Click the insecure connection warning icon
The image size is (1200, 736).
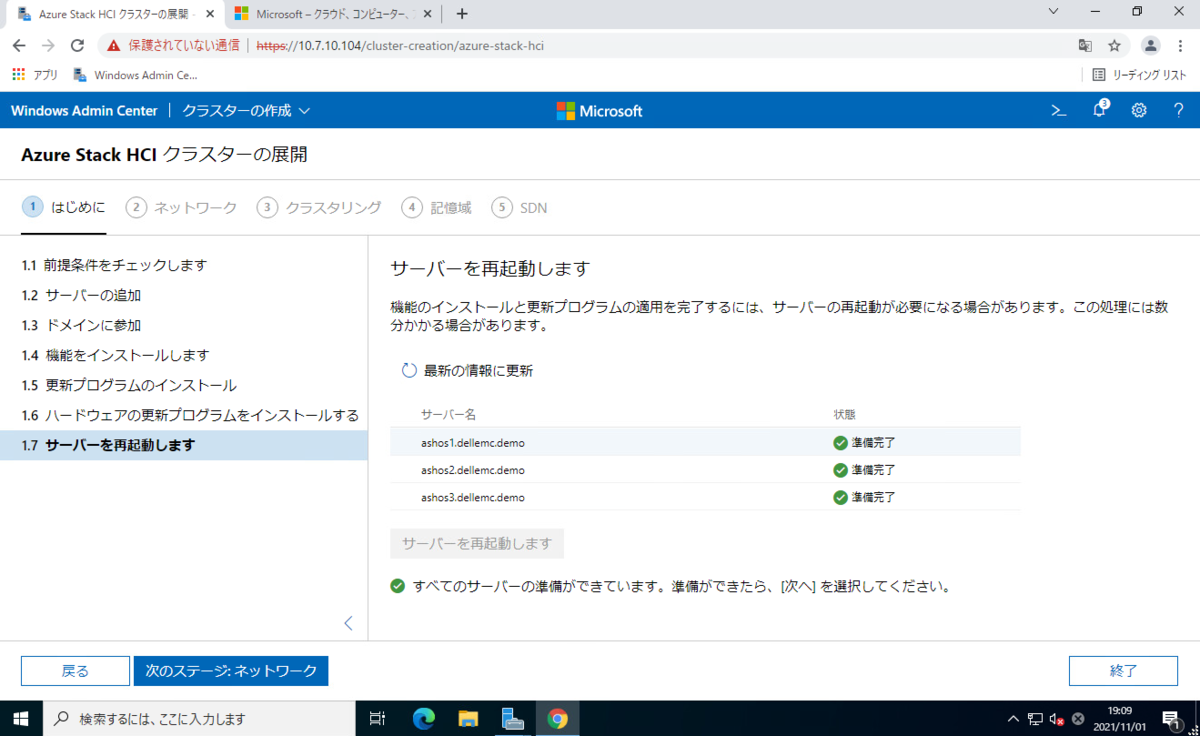point(114,46)
